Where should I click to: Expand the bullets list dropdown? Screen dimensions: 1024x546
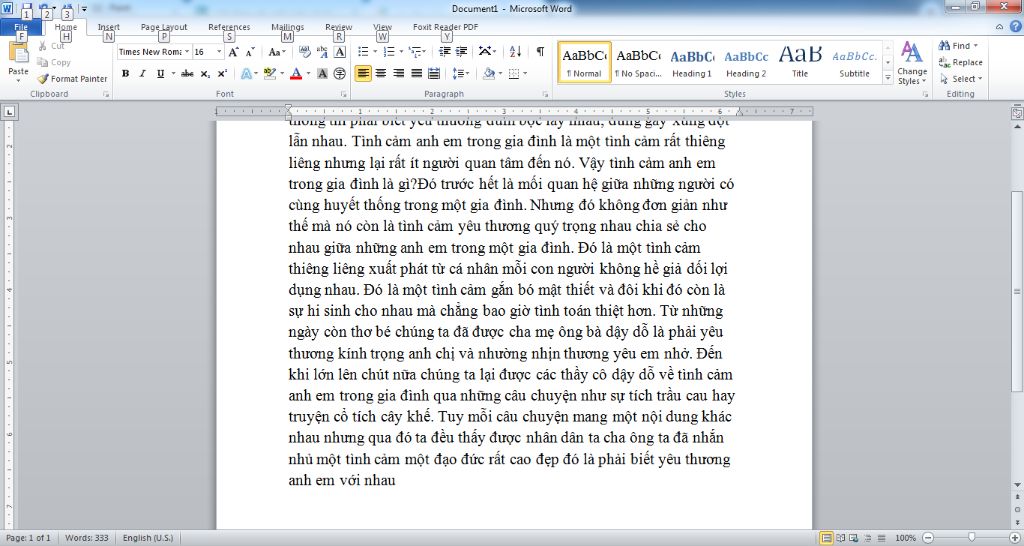tap(375, 52)
